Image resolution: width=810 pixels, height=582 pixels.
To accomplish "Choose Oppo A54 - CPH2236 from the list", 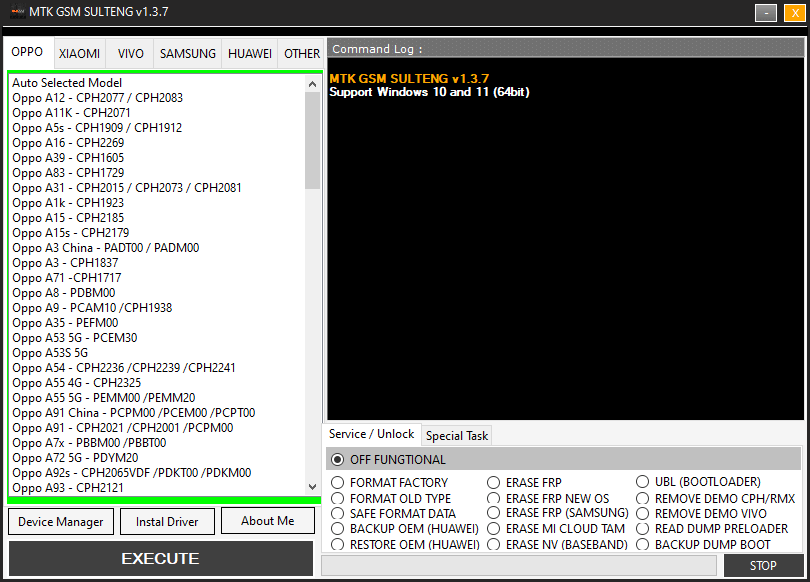I will click(x=124, y=368).
